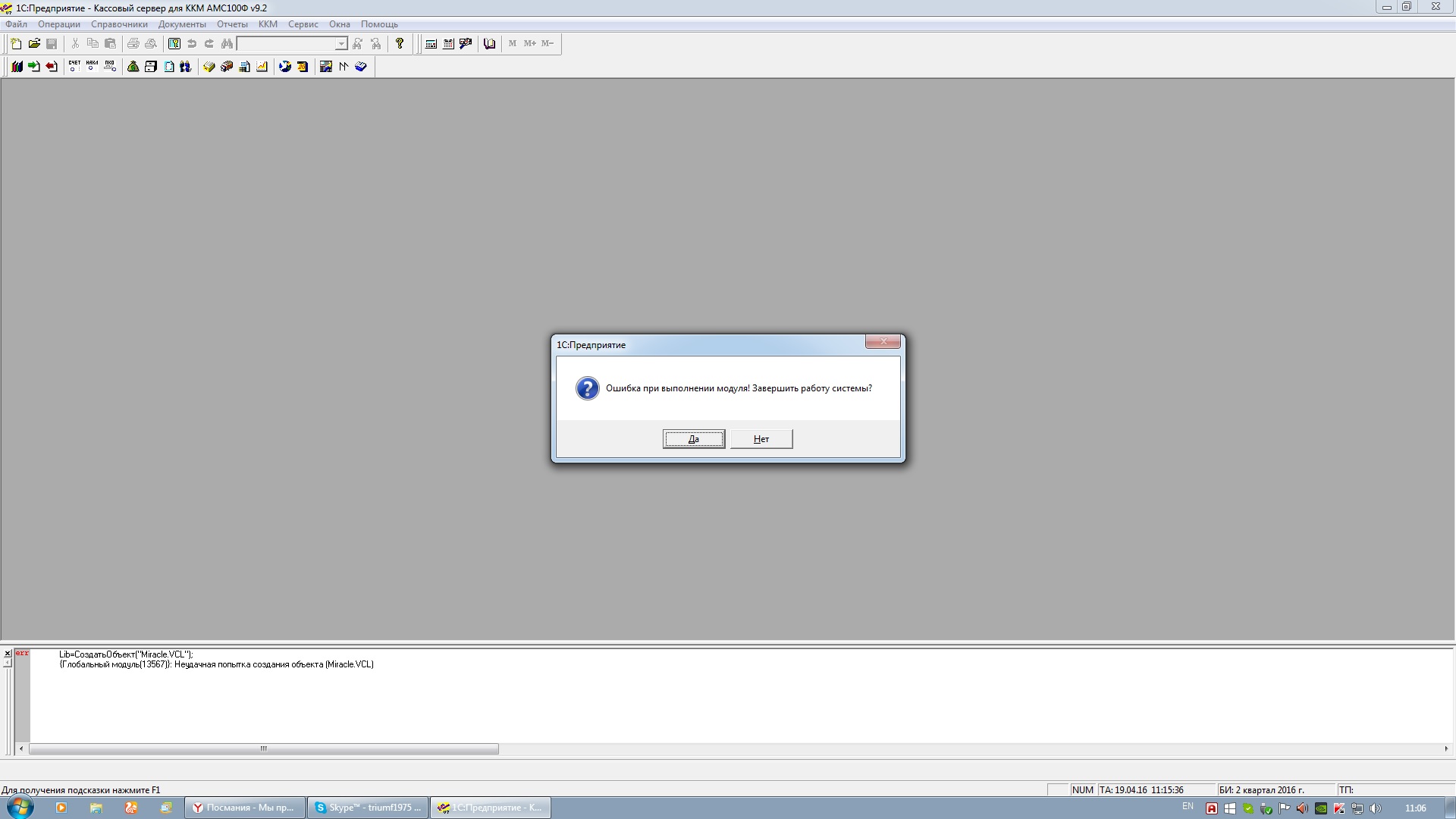1456x819 pixels.
Task: Click the chart report toolbar icon
Action: coord(262,67)
